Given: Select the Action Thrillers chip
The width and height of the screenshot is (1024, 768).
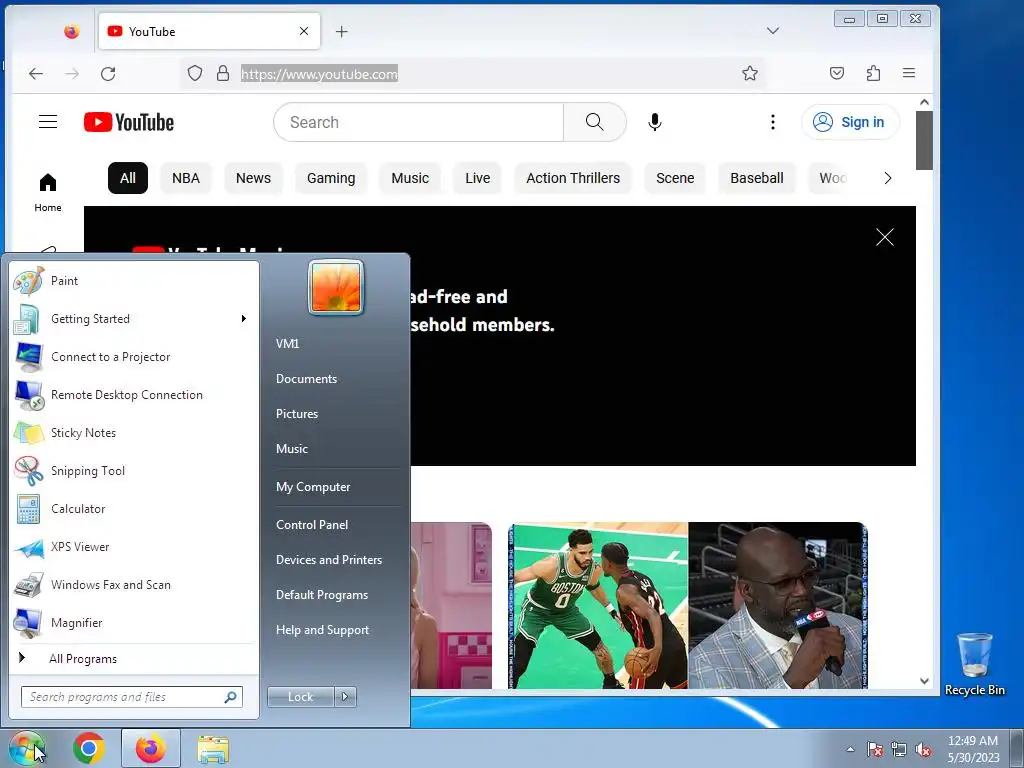Looking at the screenshot, I should (x=573, y=178).
